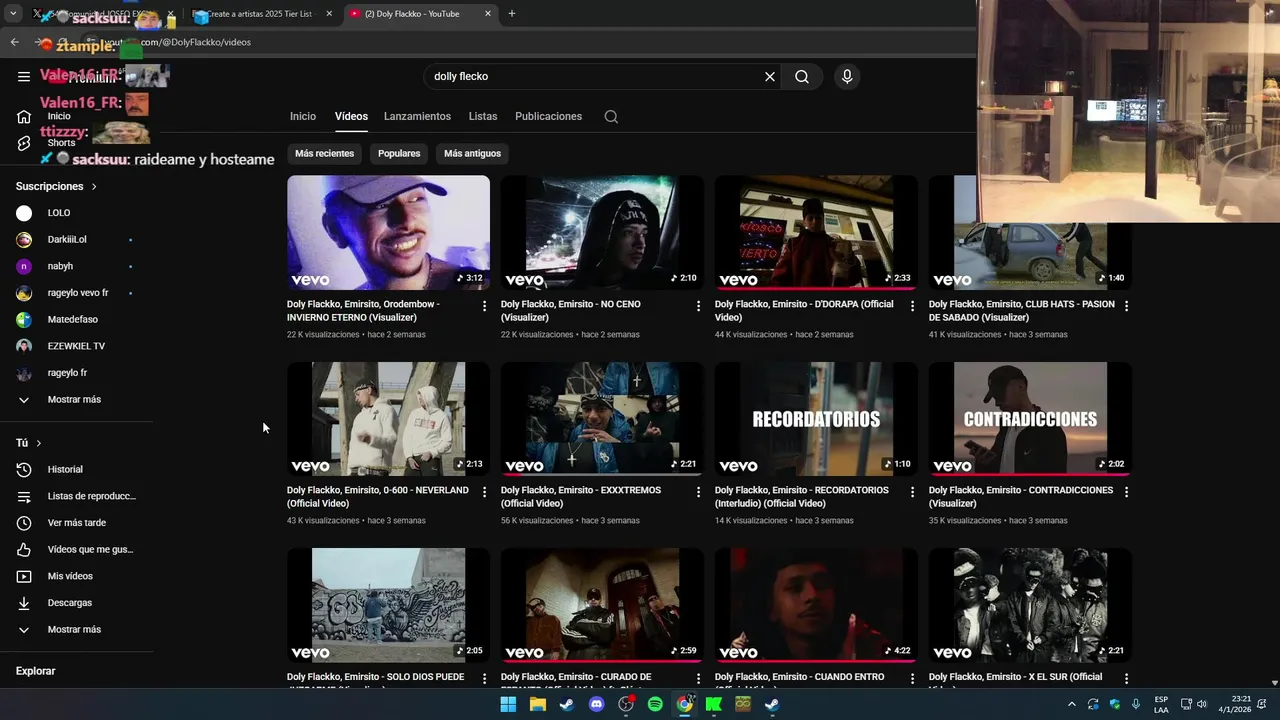Open options menu for 0-600 NEVERLAND video
The image size is (1280, 720).
[484, 492]
